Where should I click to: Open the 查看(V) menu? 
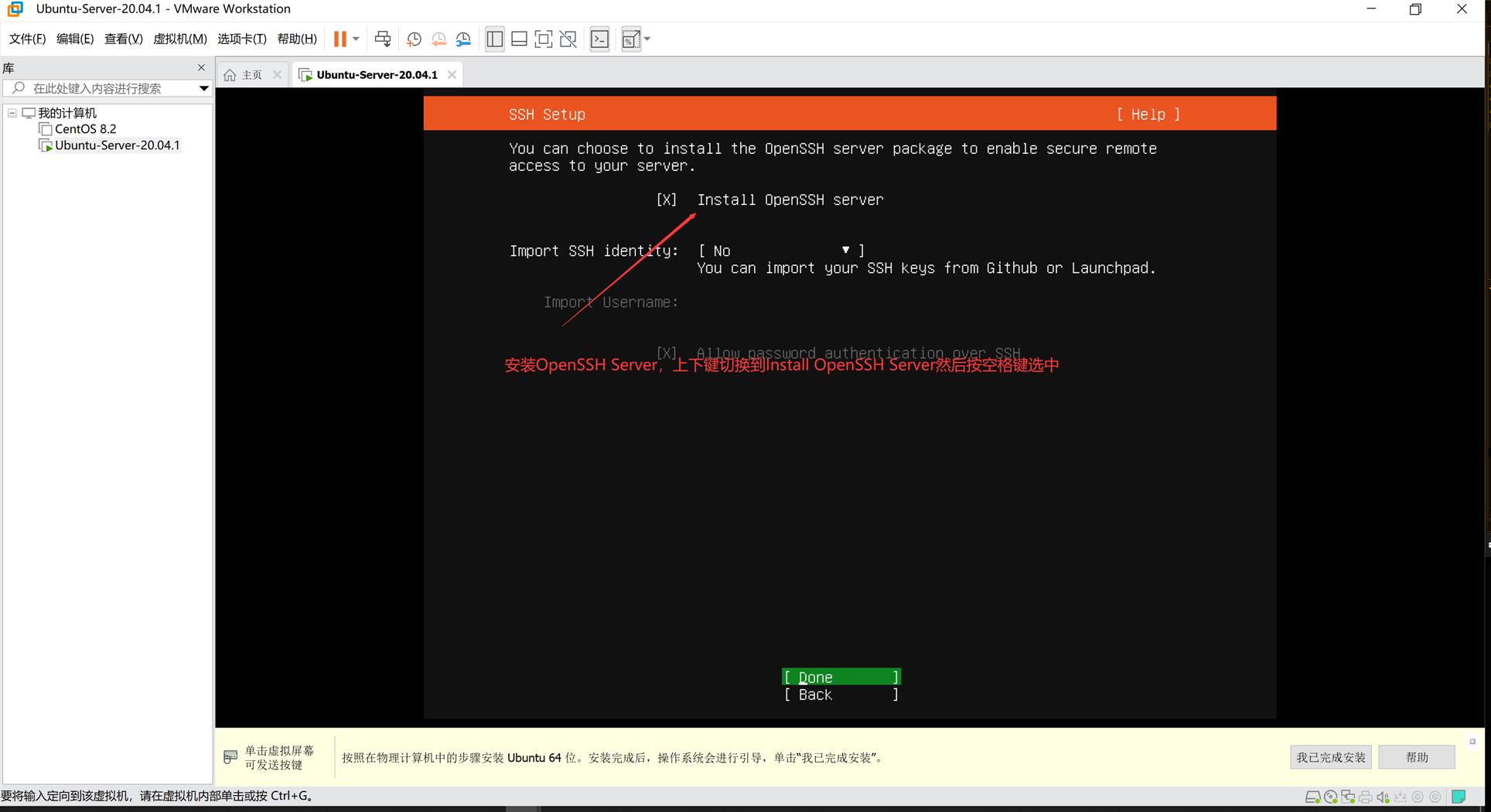point(124,39)
